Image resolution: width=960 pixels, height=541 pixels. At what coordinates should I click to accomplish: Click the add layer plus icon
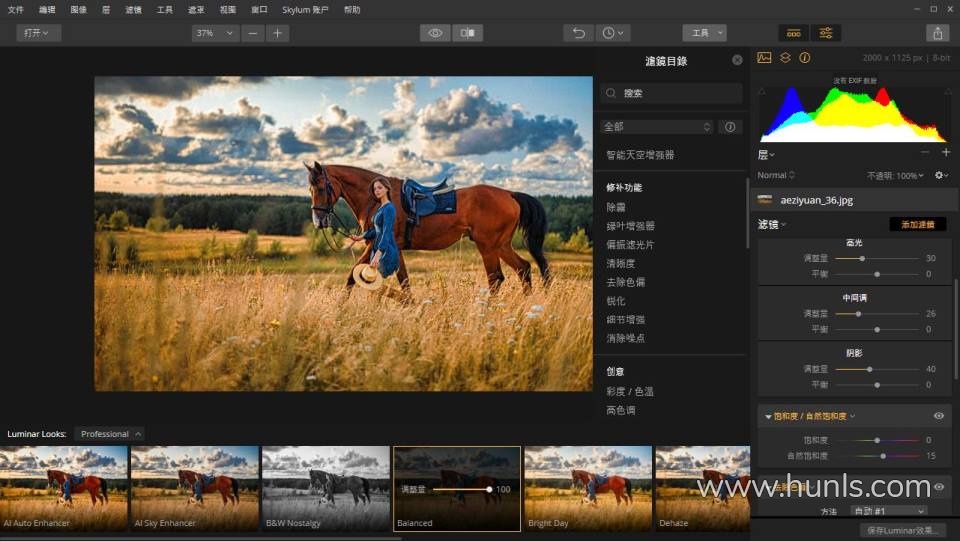click(x=946, y=153)
